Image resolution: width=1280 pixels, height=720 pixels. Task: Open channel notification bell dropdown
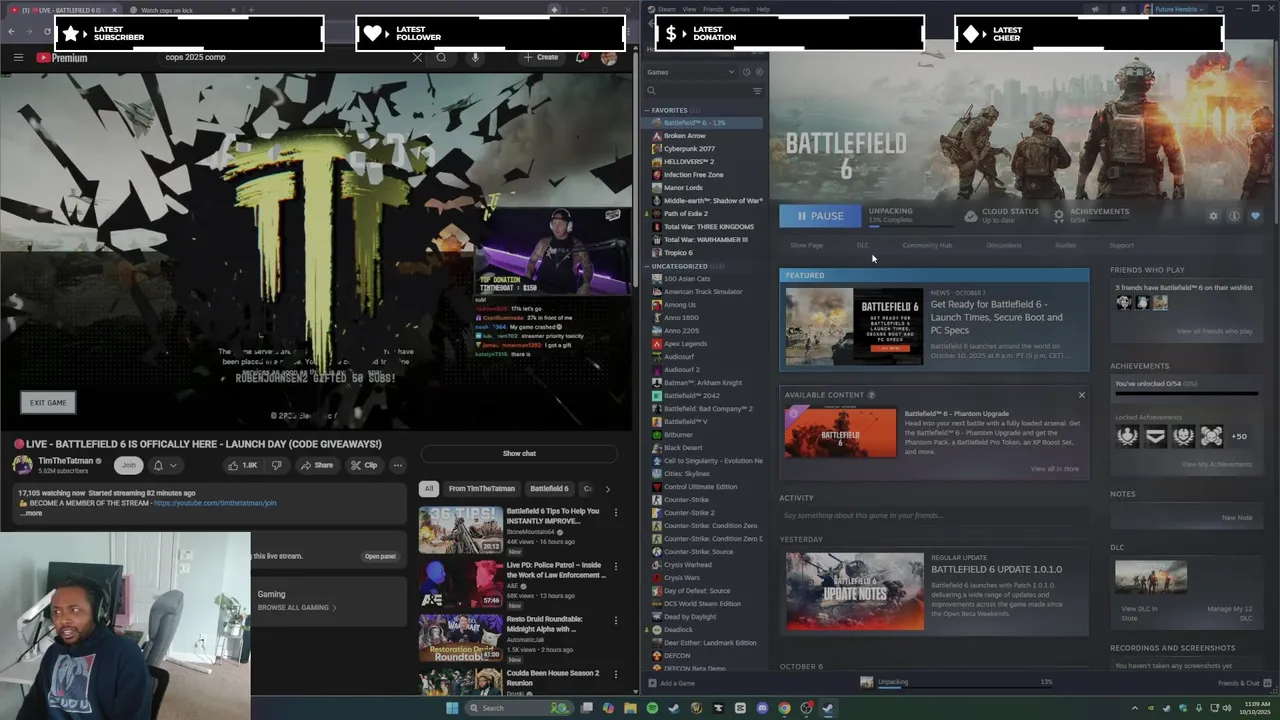click(164, 465)
